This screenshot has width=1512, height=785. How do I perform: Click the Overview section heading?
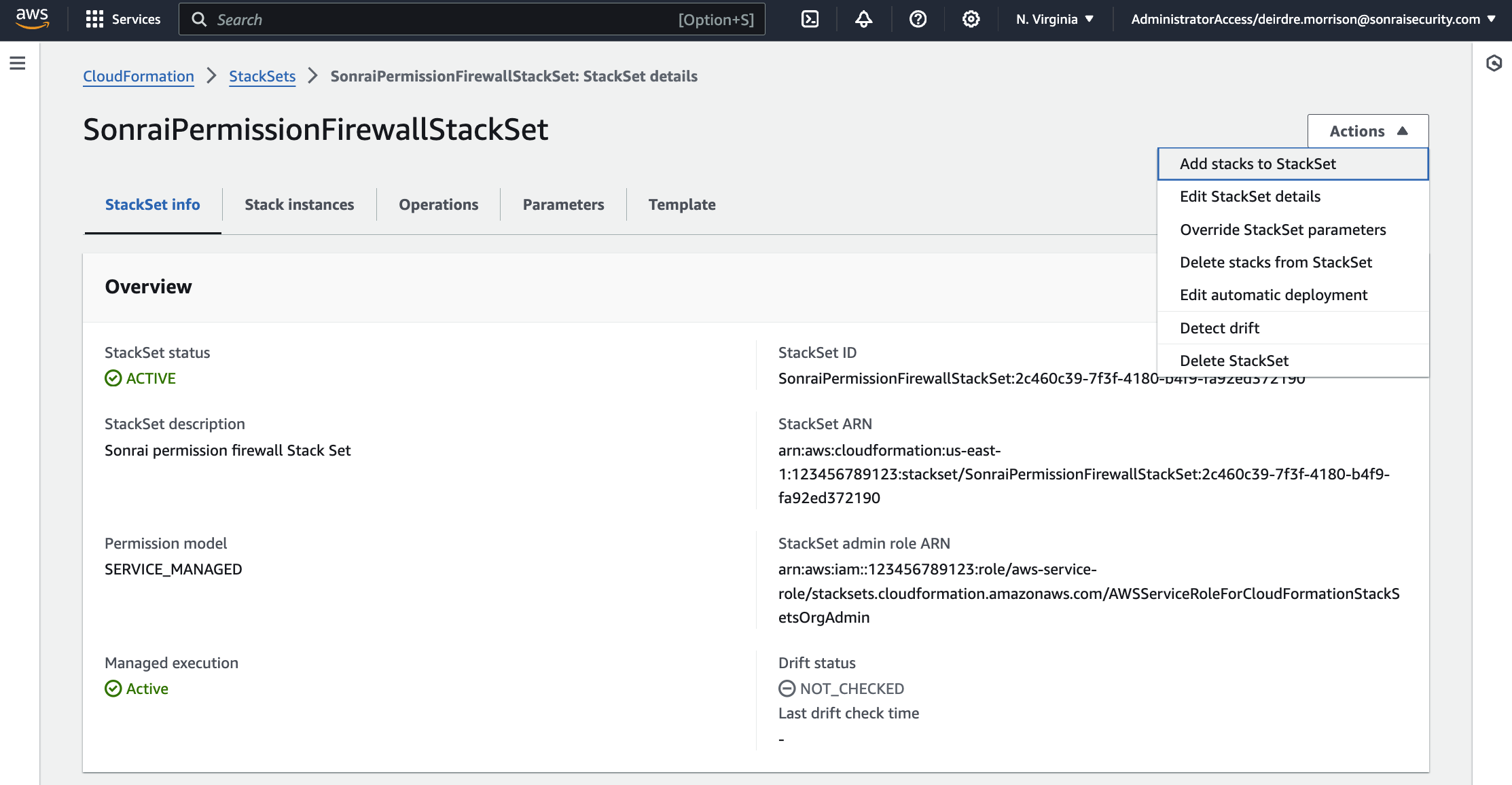148,287
